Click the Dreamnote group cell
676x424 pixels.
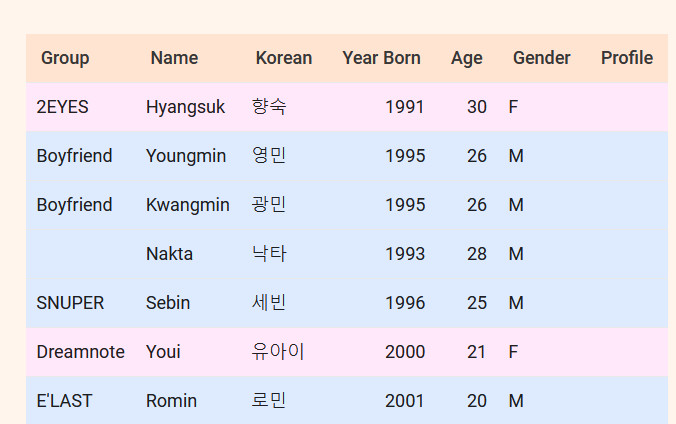tap(80, 352)
